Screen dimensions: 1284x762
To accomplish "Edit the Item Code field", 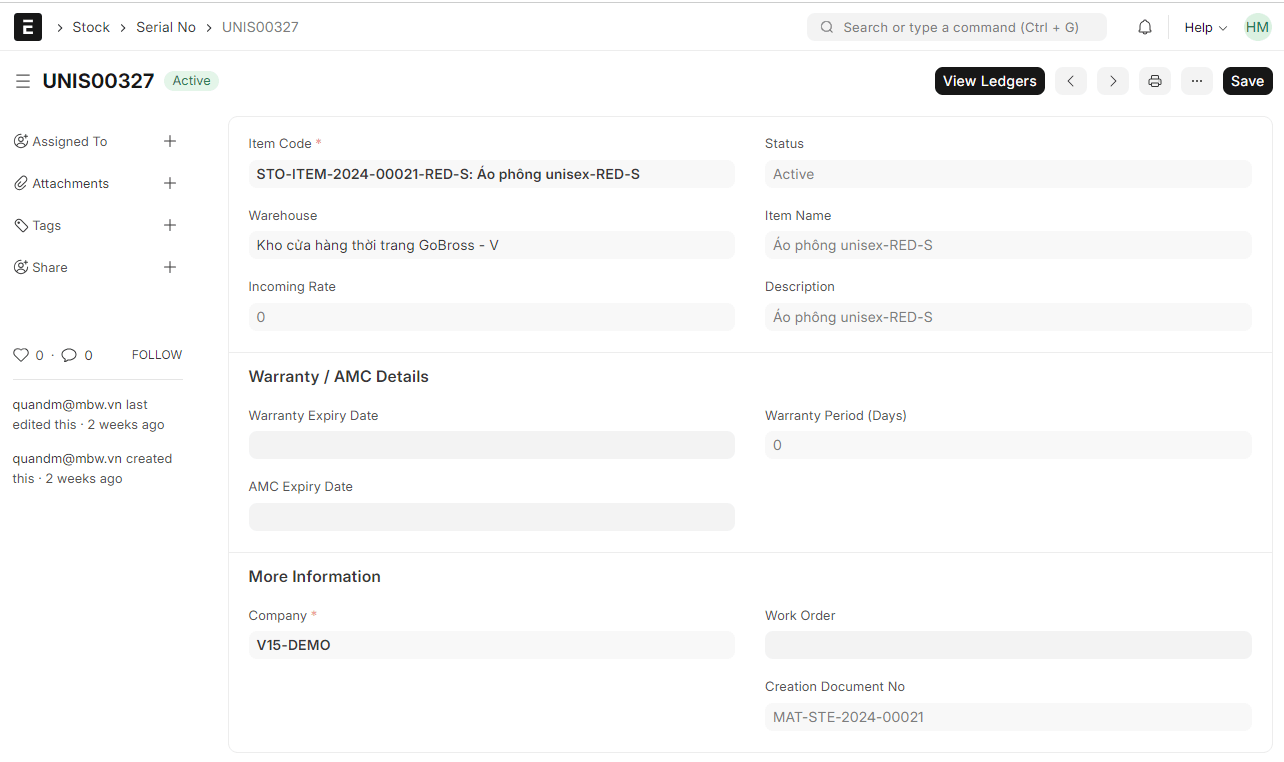I will 491,174.
